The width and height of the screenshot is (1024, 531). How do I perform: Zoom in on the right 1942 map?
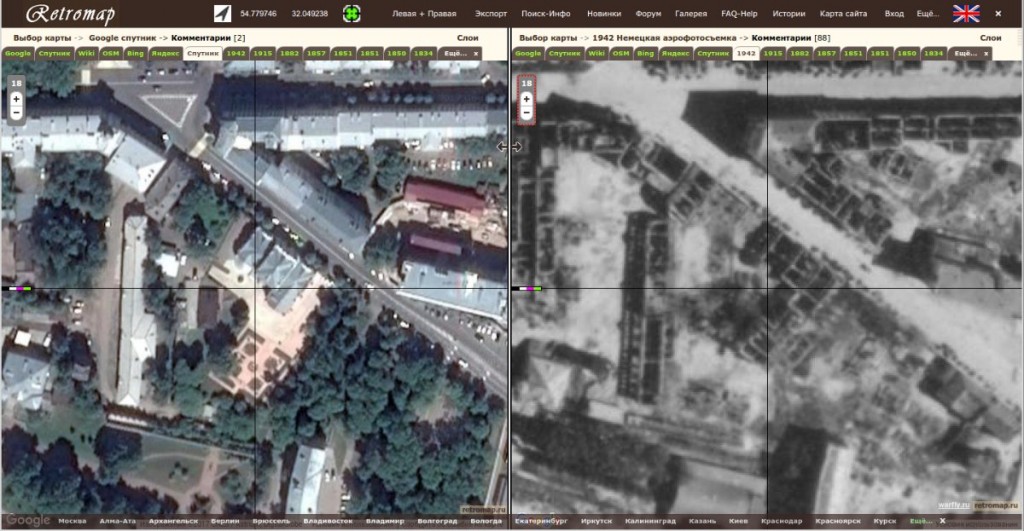coord(526,99)
